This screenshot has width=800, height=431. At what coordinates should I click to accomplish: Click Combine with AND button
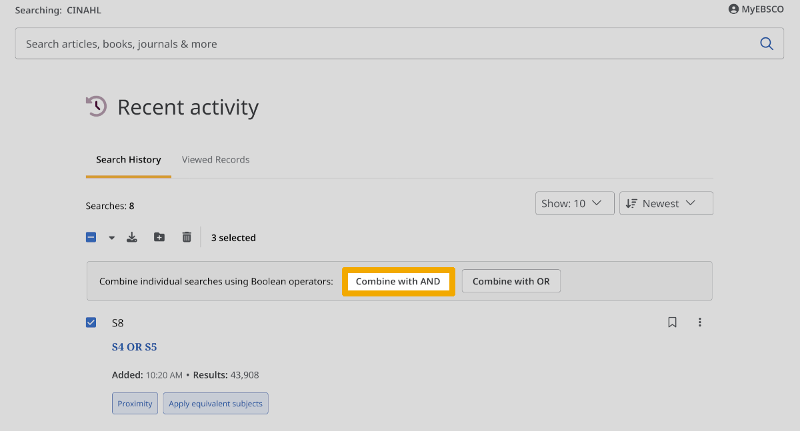pyautogui.click(x=398, y=282)
